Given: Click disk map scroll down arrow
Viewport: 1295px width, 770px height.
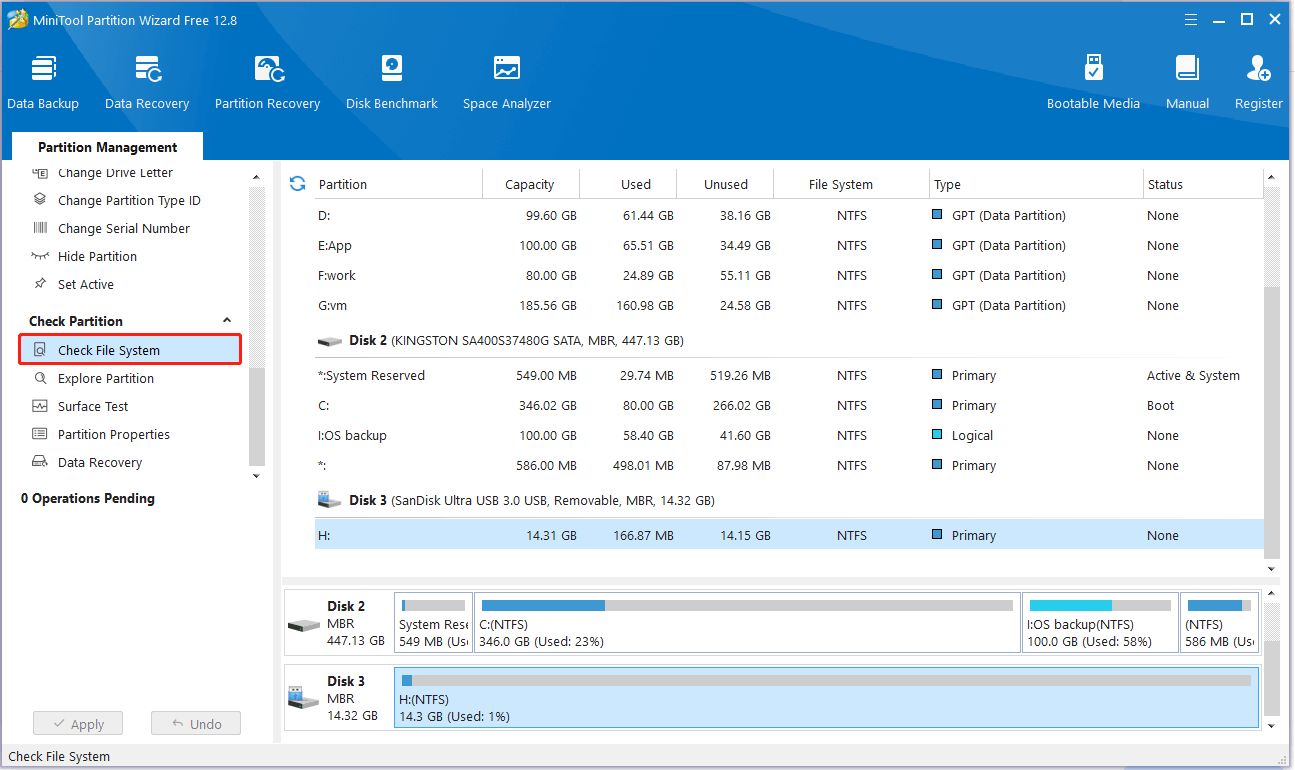Looking at the screenshot, I should (1272, 726).
